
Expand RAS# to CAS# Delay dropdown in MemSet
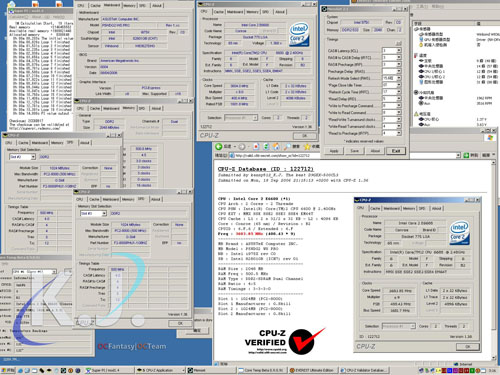click(399, 58)
